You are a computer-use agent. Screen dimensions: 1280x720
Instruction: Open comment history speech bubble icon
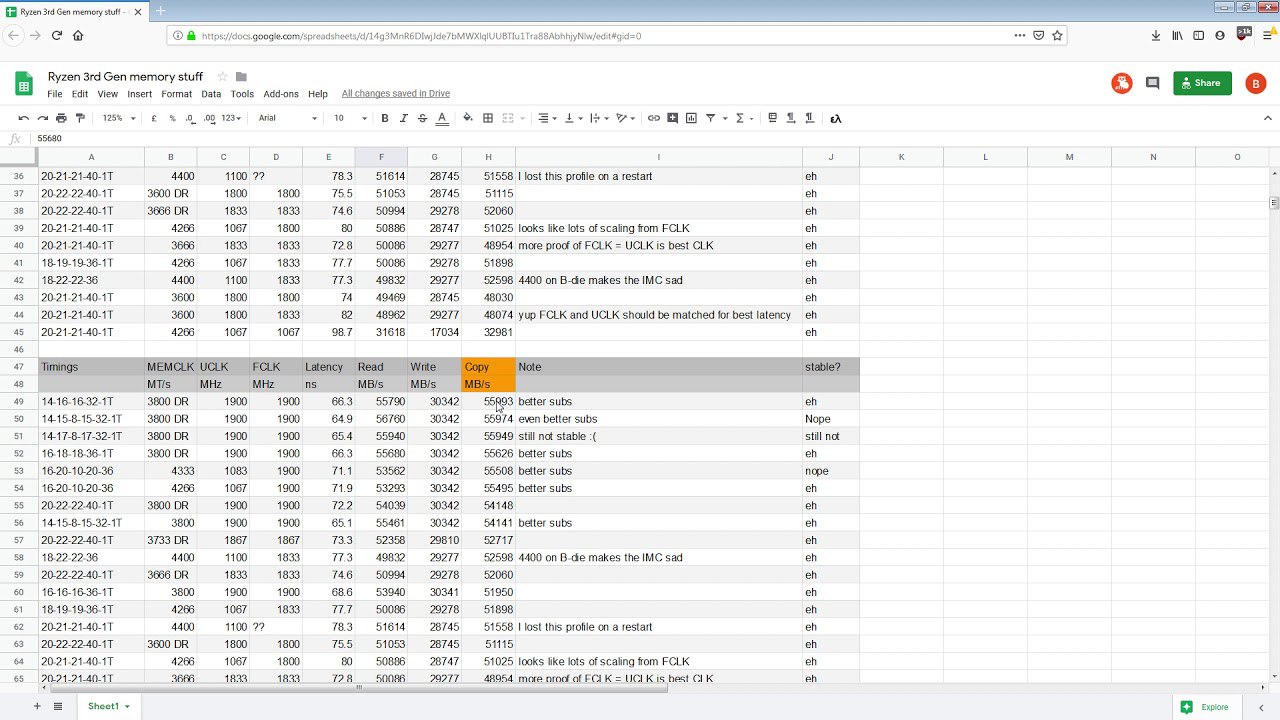click(1152, 83)
